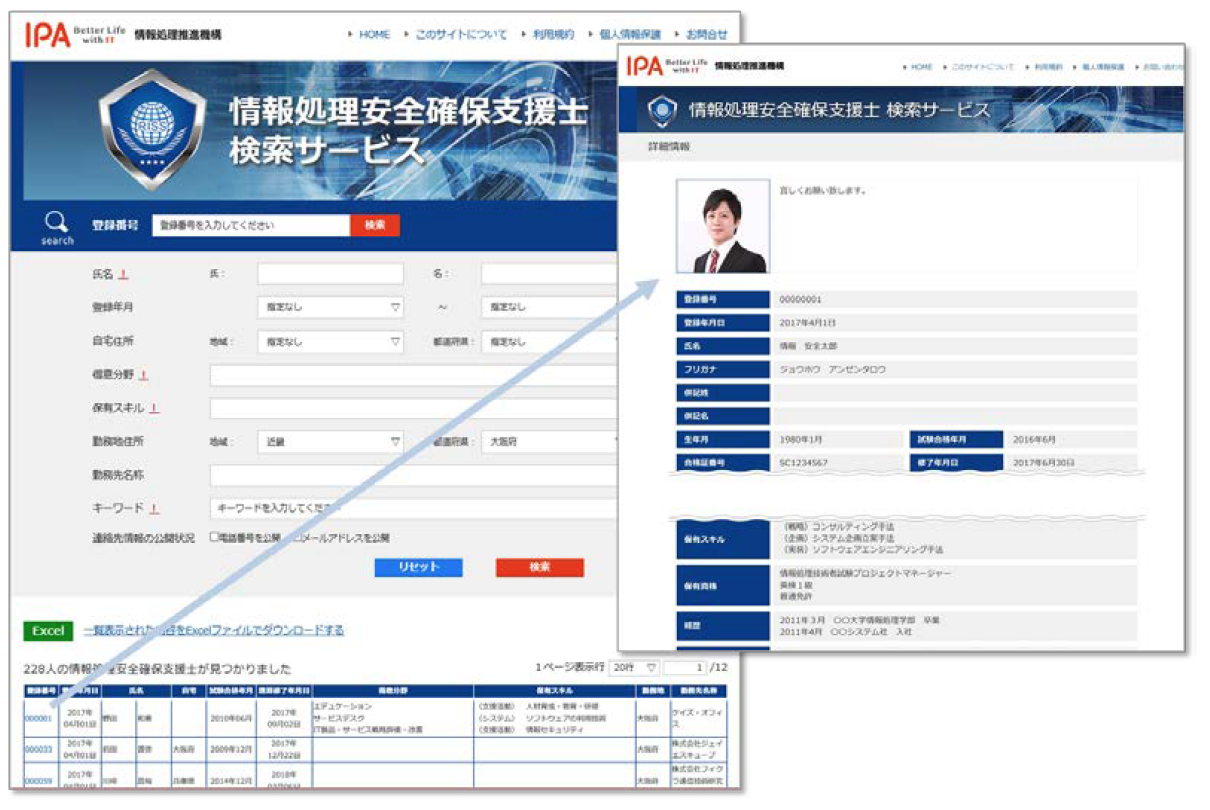Image resolution: width=1210 pixels, height=810 pixels.
Task: Click the red help mark next to キーワード
Action: pyautogui.click(x=155, y=509)
